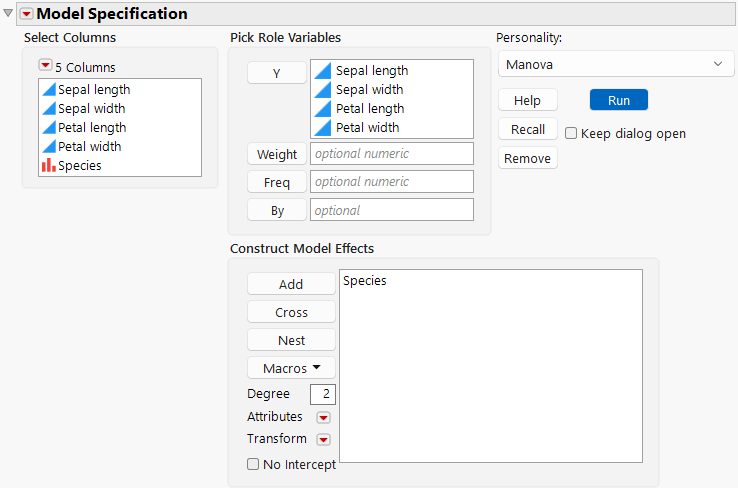Click the Recall button
Image resolution: width=738 pixels, height=488 pixels.
click(527, 129)
